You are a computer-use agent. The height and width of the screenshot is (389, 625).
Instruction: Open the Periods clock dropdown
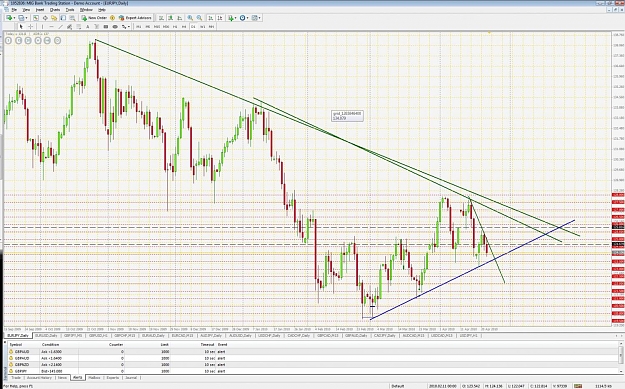[x=244, y=18]
